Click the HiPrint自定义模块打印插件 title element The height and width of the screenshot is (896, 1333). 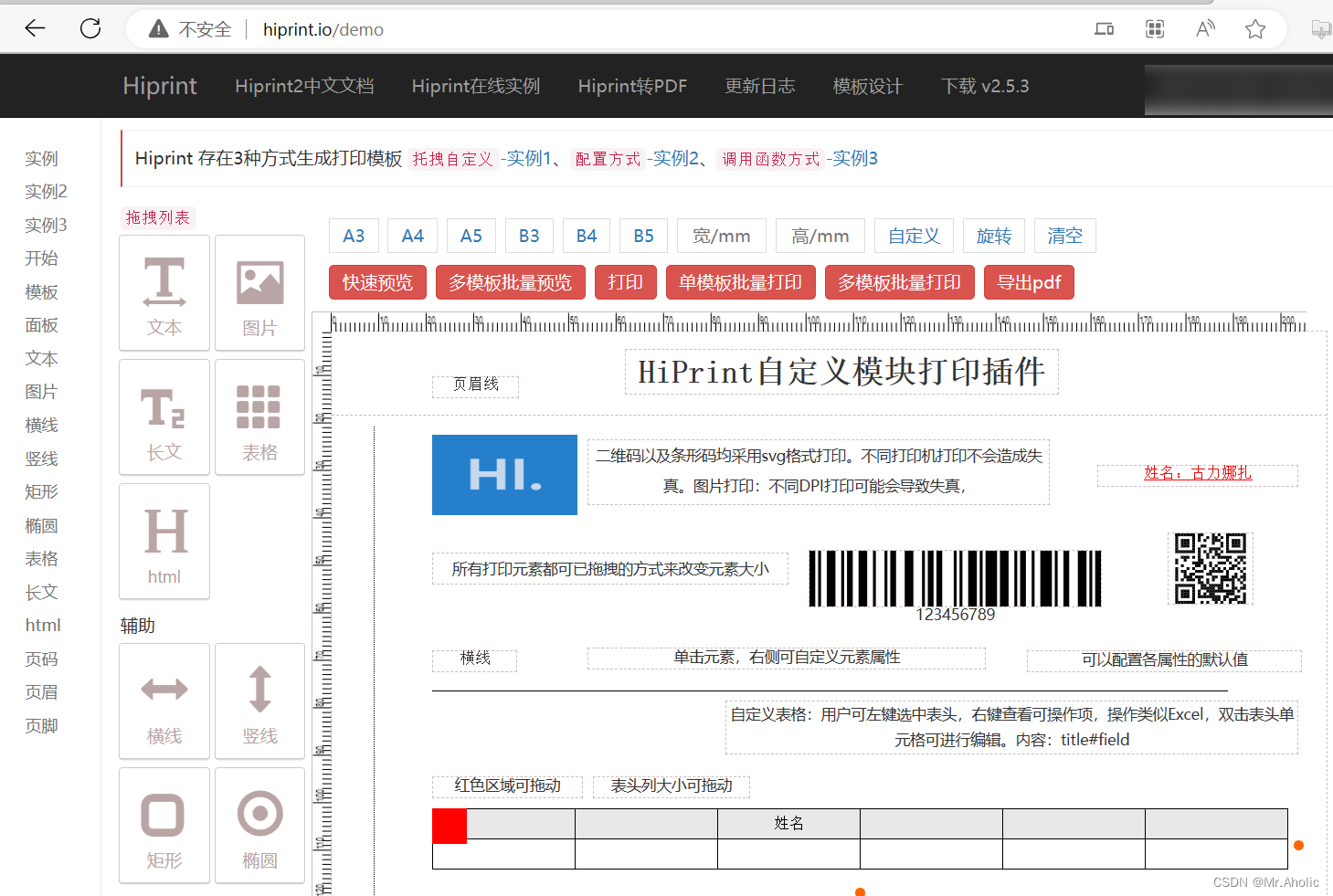pyautogui.click(x=841, y=372)
